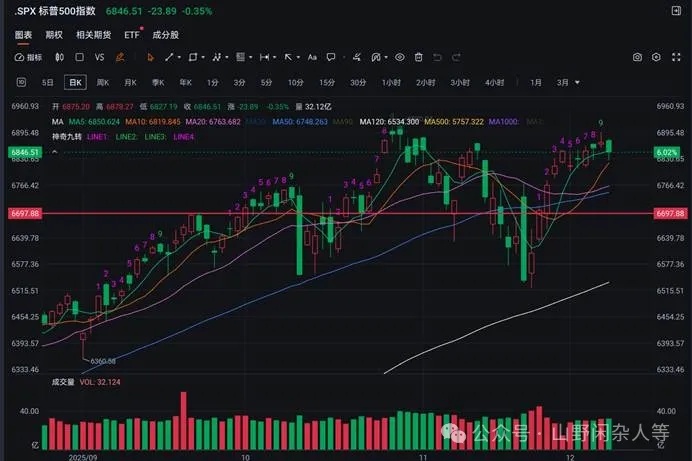This screenshot has height=461, width=692.
Task: Select the 15分 timeframe button
Action: click(327, 82)
